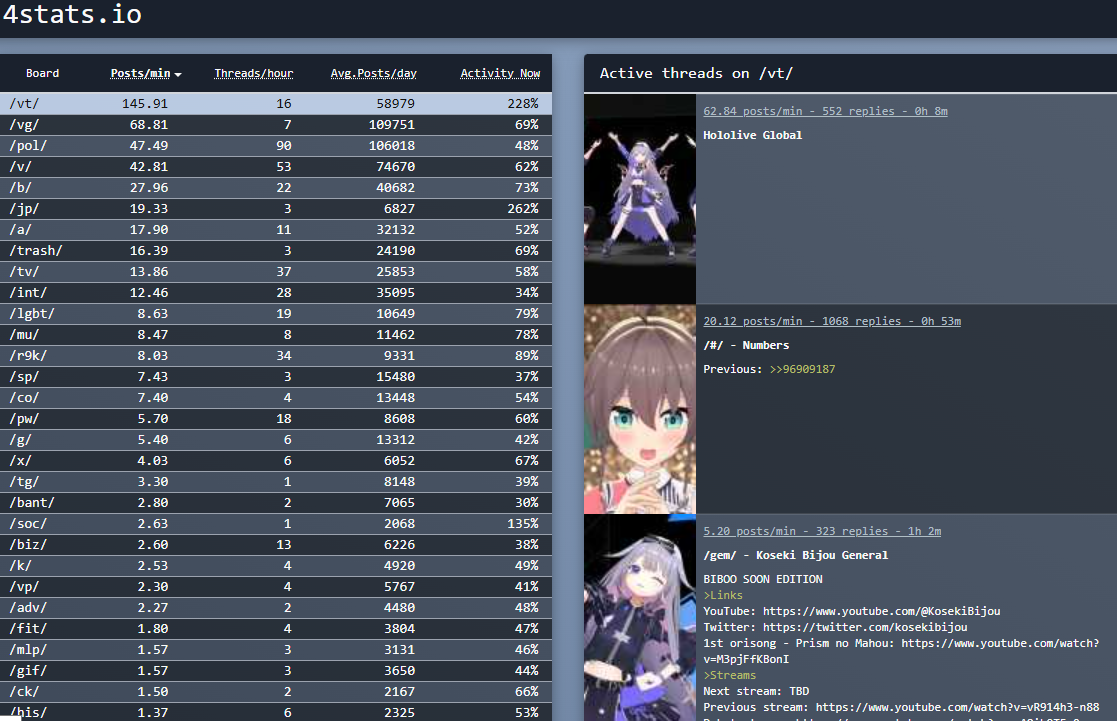Click the 58979 avg posts/day value

click(x=395, y=103)
